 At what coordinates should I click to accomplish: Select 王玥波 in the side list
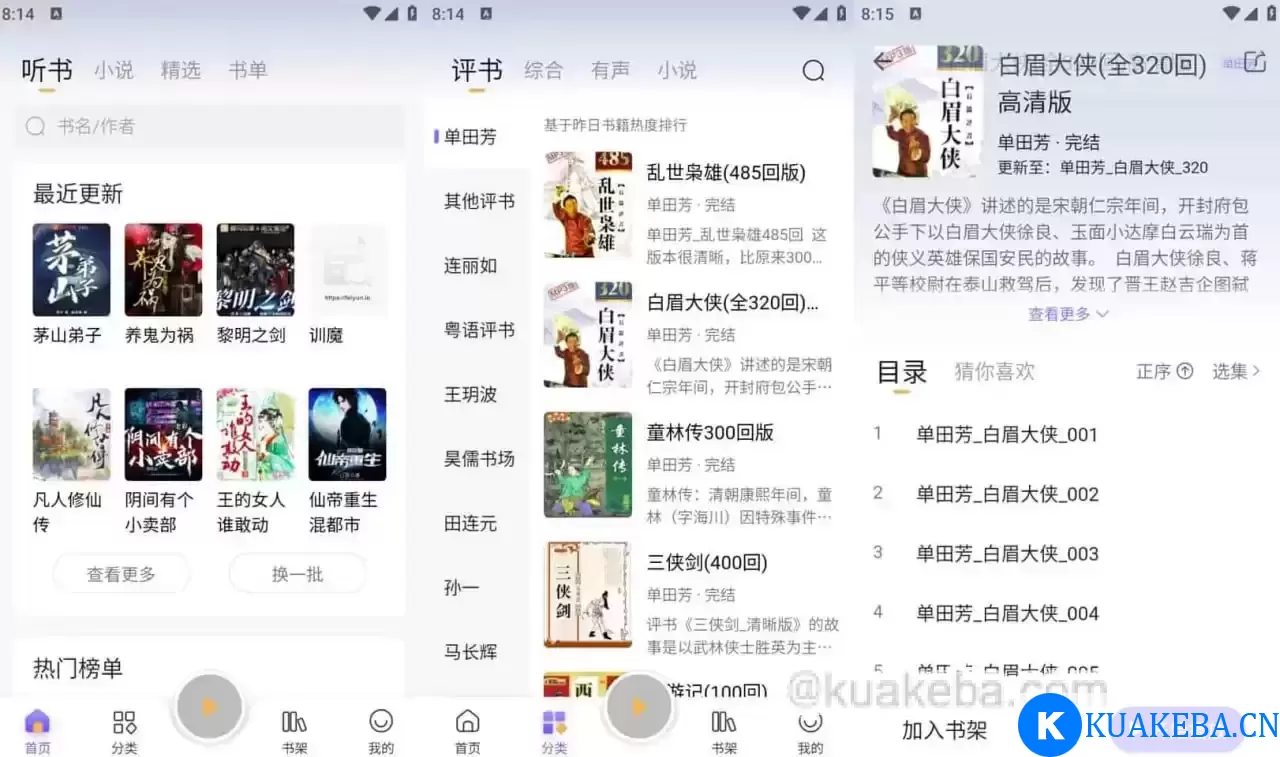[470, 394]
